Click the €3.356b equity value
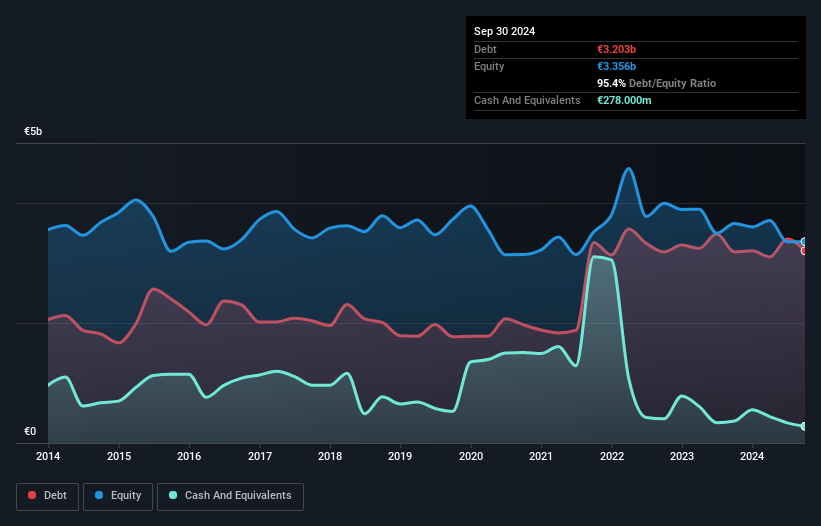This screenshot has height=526, width=821. (616, 66)
